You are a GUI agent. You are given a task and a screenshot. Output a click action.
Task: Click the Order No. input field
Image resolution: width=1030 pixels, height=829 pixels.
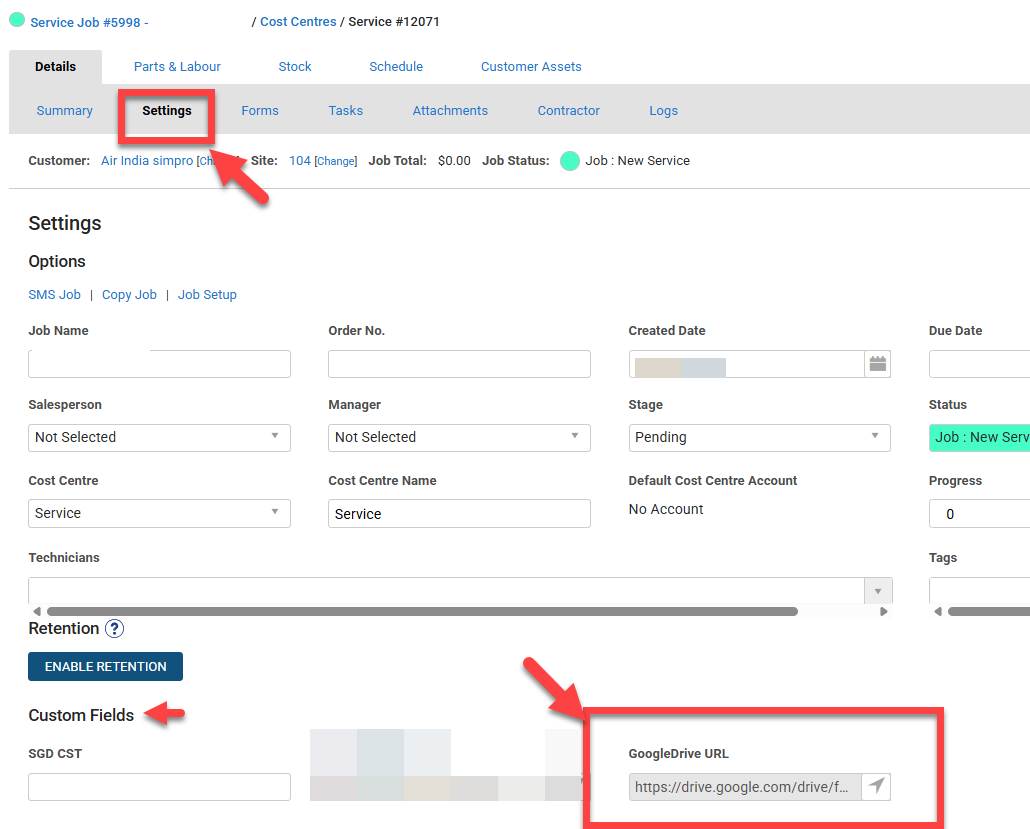point(459,364)
